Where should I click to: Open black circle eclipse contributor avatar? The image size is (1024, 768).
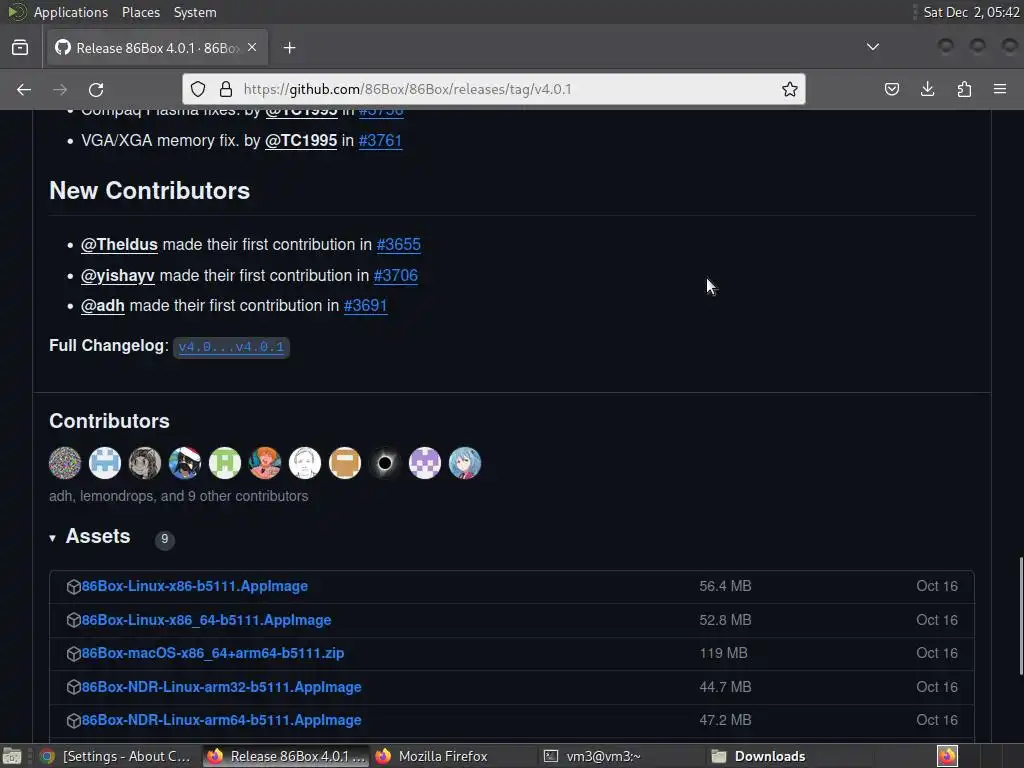coord(385,463)
